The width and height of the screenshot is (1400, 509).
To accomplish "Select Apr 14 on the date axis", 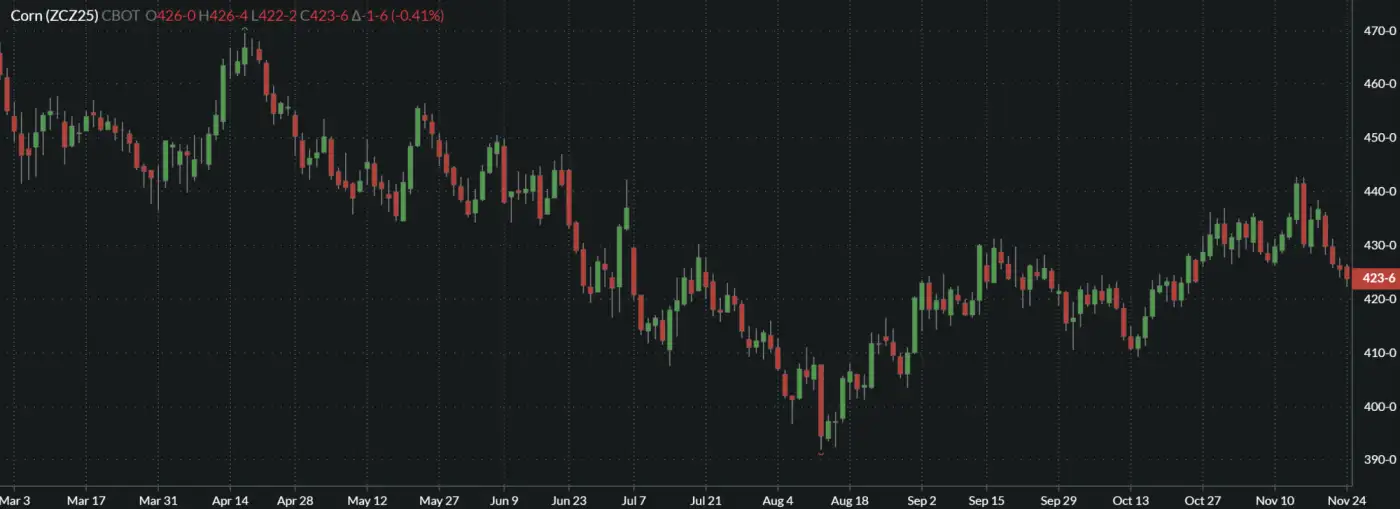I will [x=230, y=500].
